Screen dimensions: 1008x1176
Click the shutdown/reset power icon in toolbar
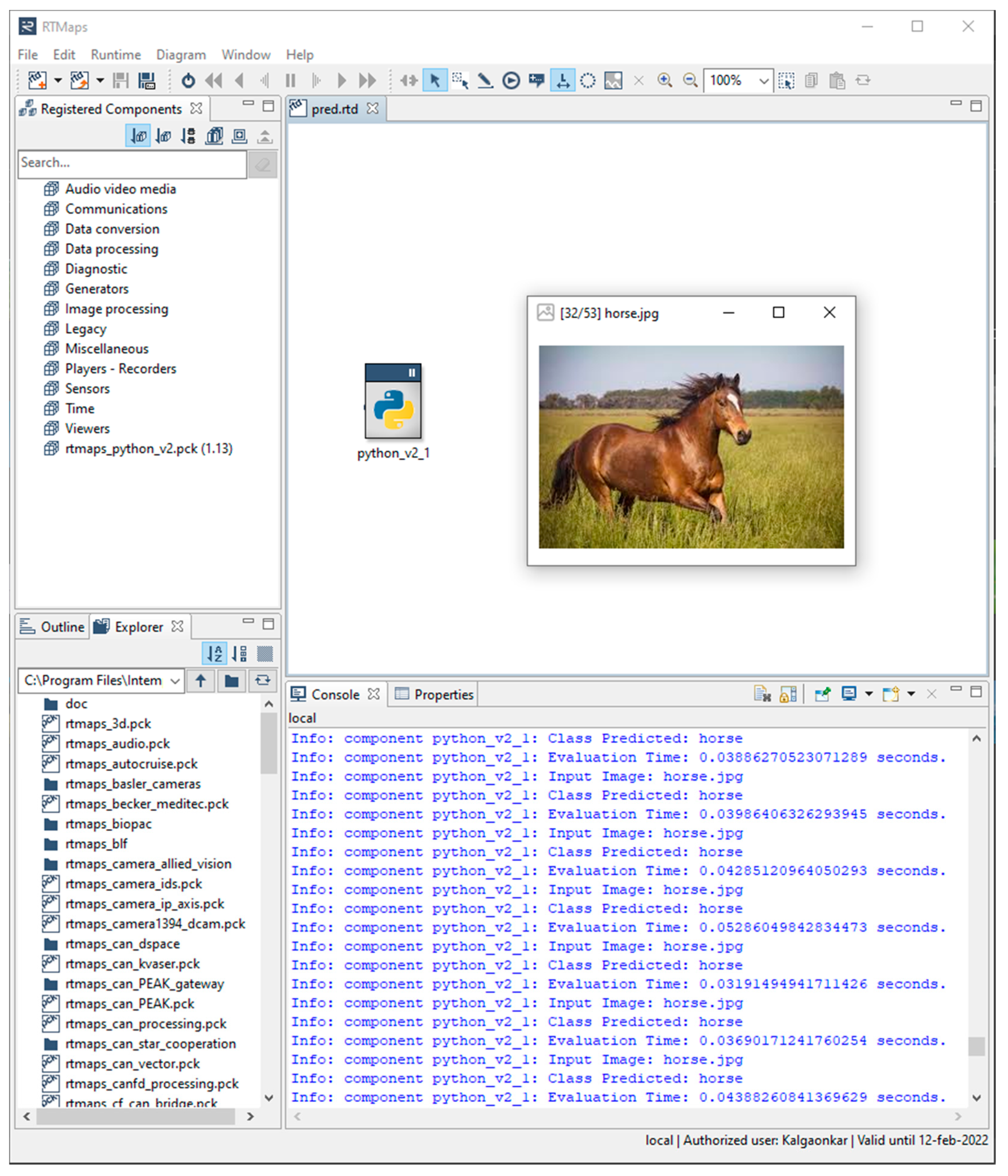(188, 80)
